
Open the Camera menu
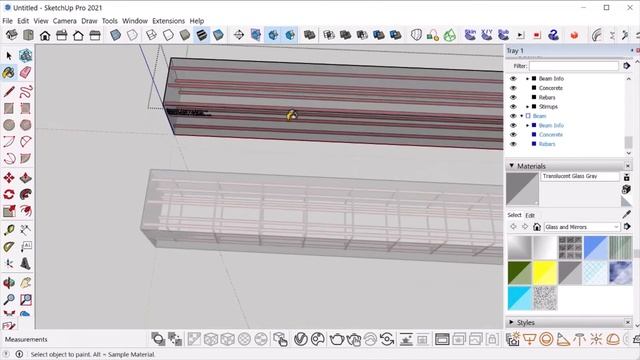(64, 21)
